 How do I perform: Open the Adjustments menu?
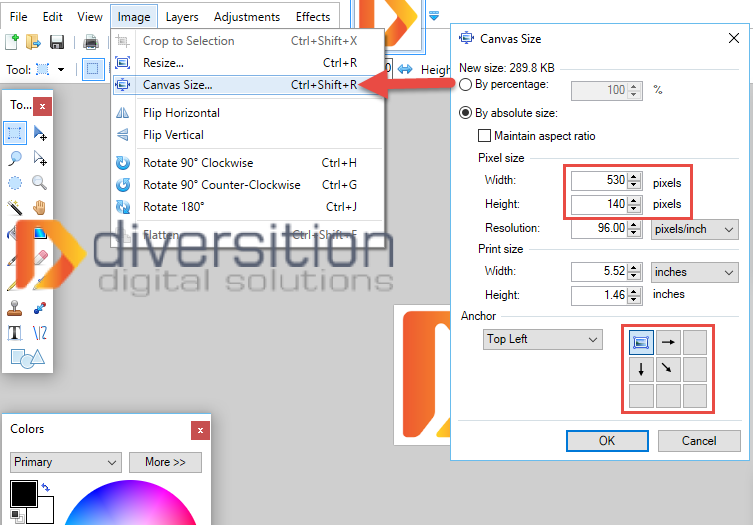(x=247, y=17)
